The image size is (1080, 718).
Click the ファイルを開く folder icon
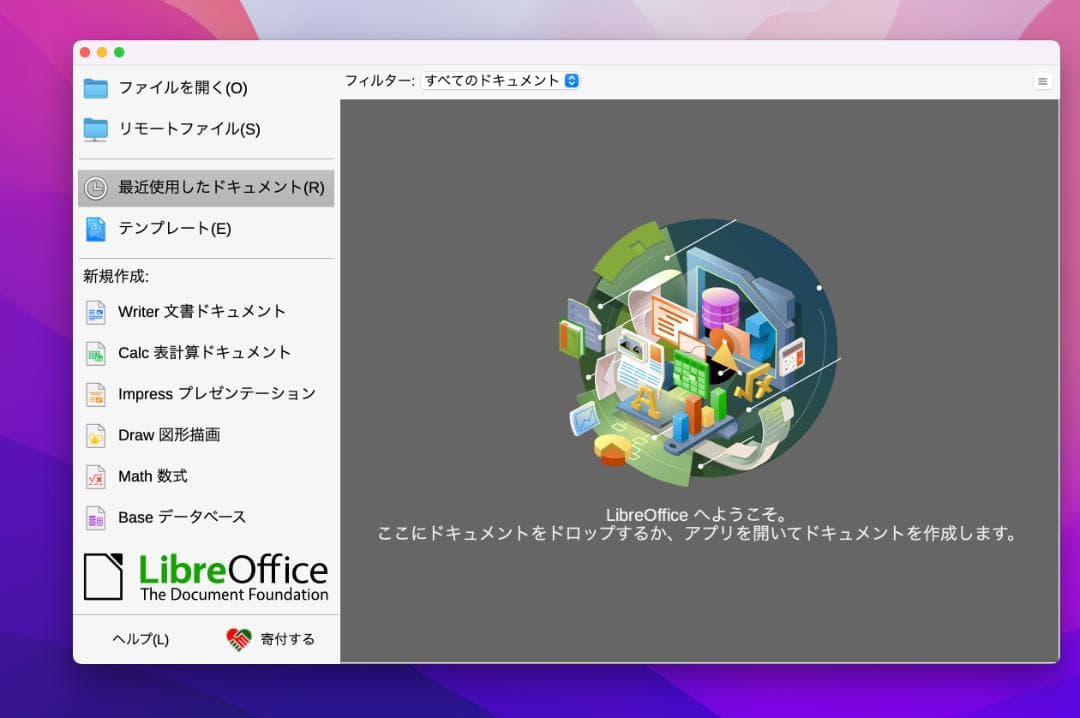tap(96, 88)
